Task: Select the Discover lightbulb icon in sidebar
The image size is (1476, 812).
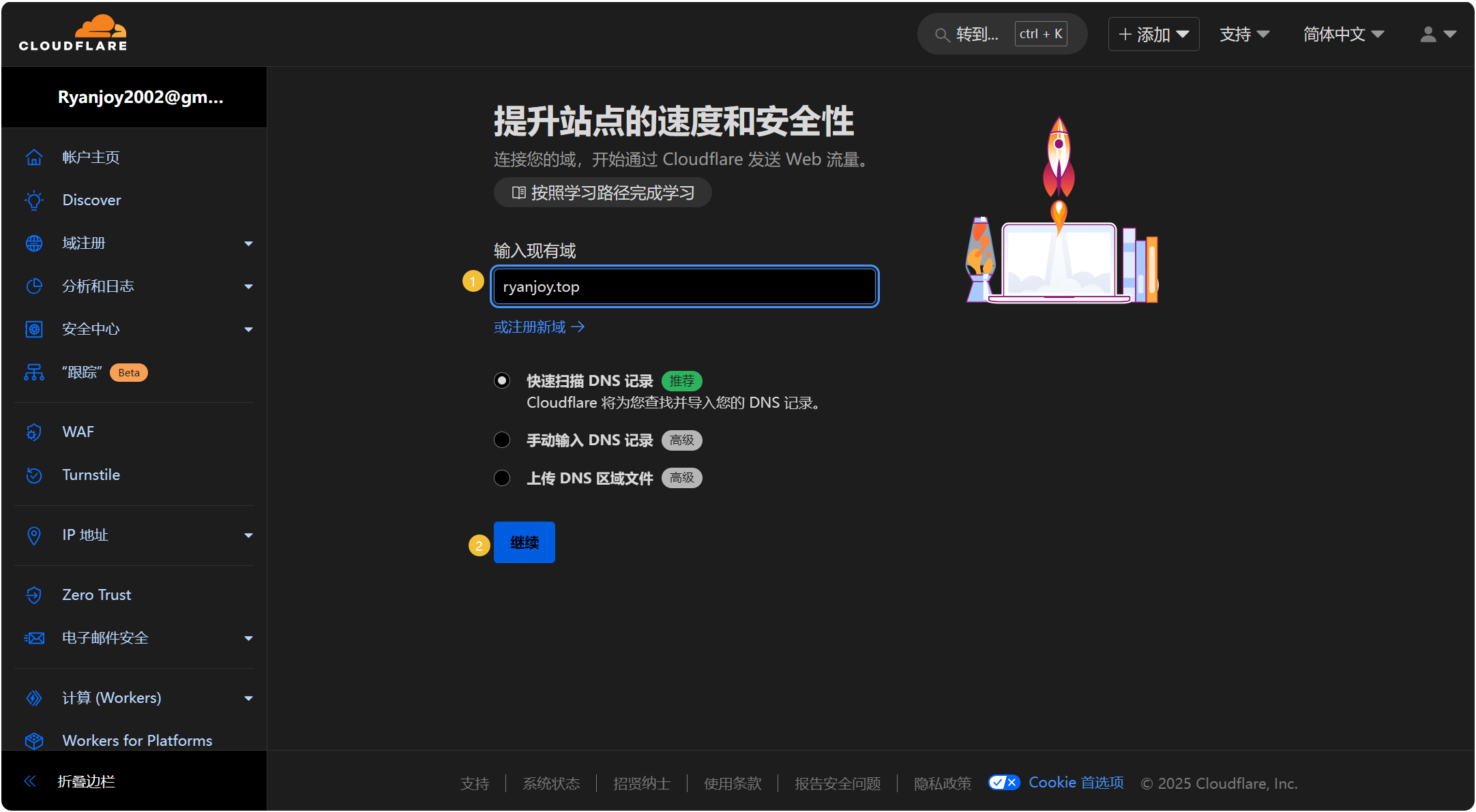Action: [34, 200]
